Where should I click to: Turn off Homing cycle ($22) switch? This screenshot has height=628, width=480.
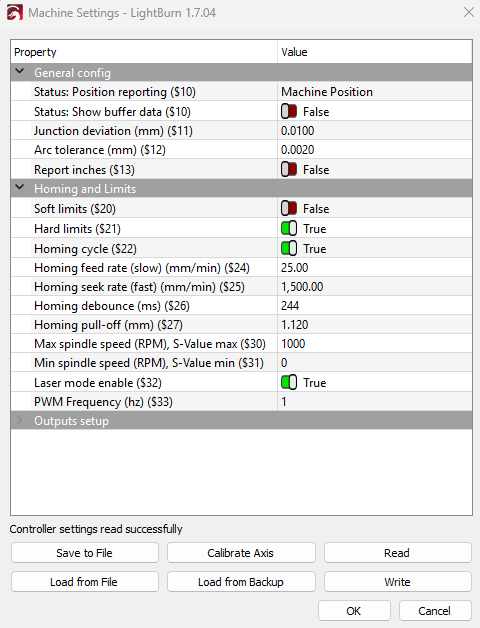click(x=289, y=249)
